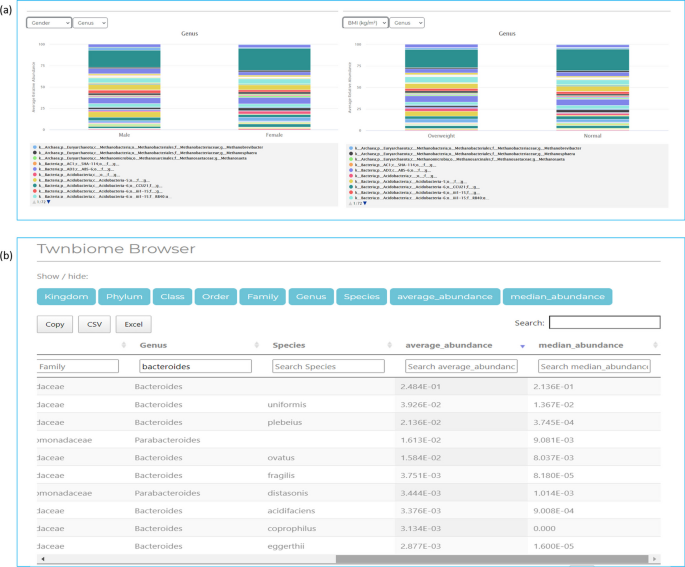The height and width of the screenshot is (567, 685).
Task: Click the Search Species filter field
Action: click(x=329, y=366)
